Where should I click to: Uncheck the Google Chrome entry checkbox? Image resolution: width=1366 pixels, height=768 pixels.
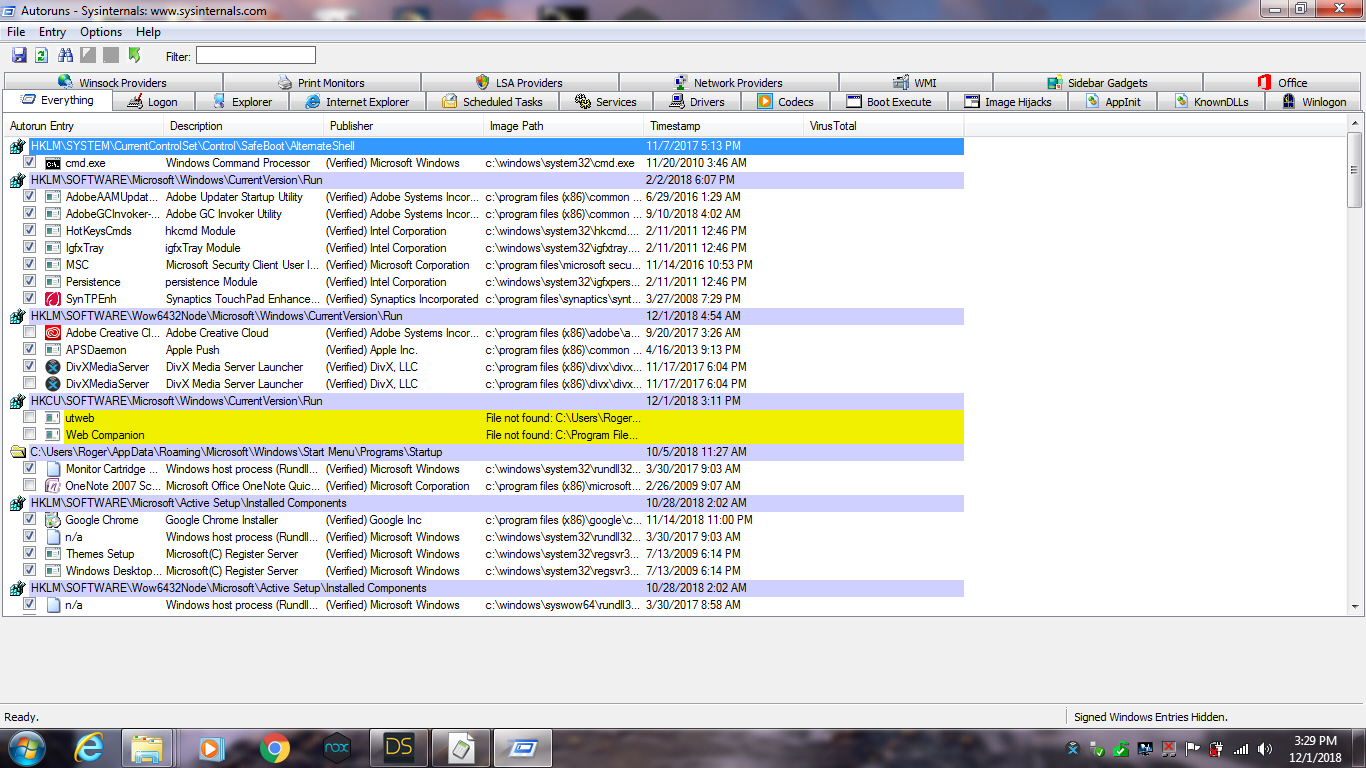pos(30,520)
